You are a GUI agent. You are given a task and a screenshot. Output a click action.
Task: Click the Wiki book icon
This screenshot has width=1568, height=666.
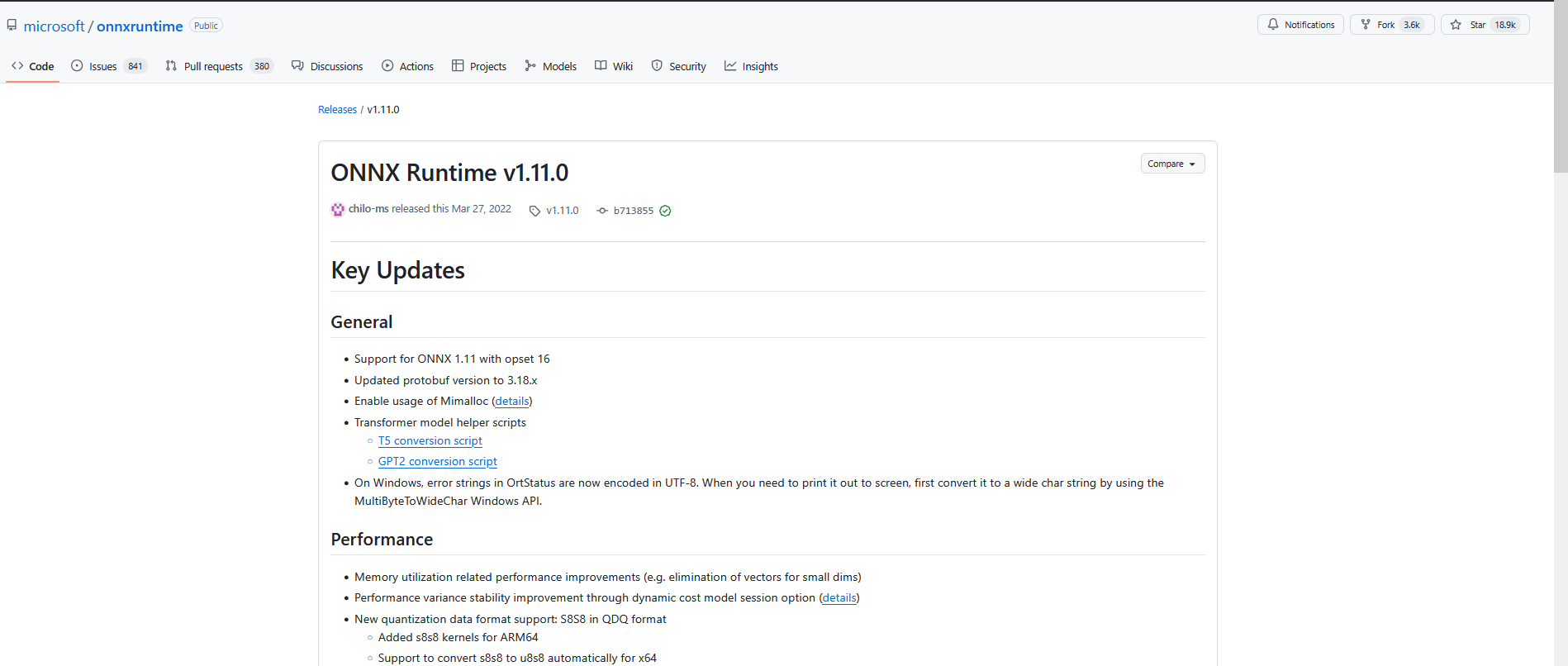tap(601, 65)
